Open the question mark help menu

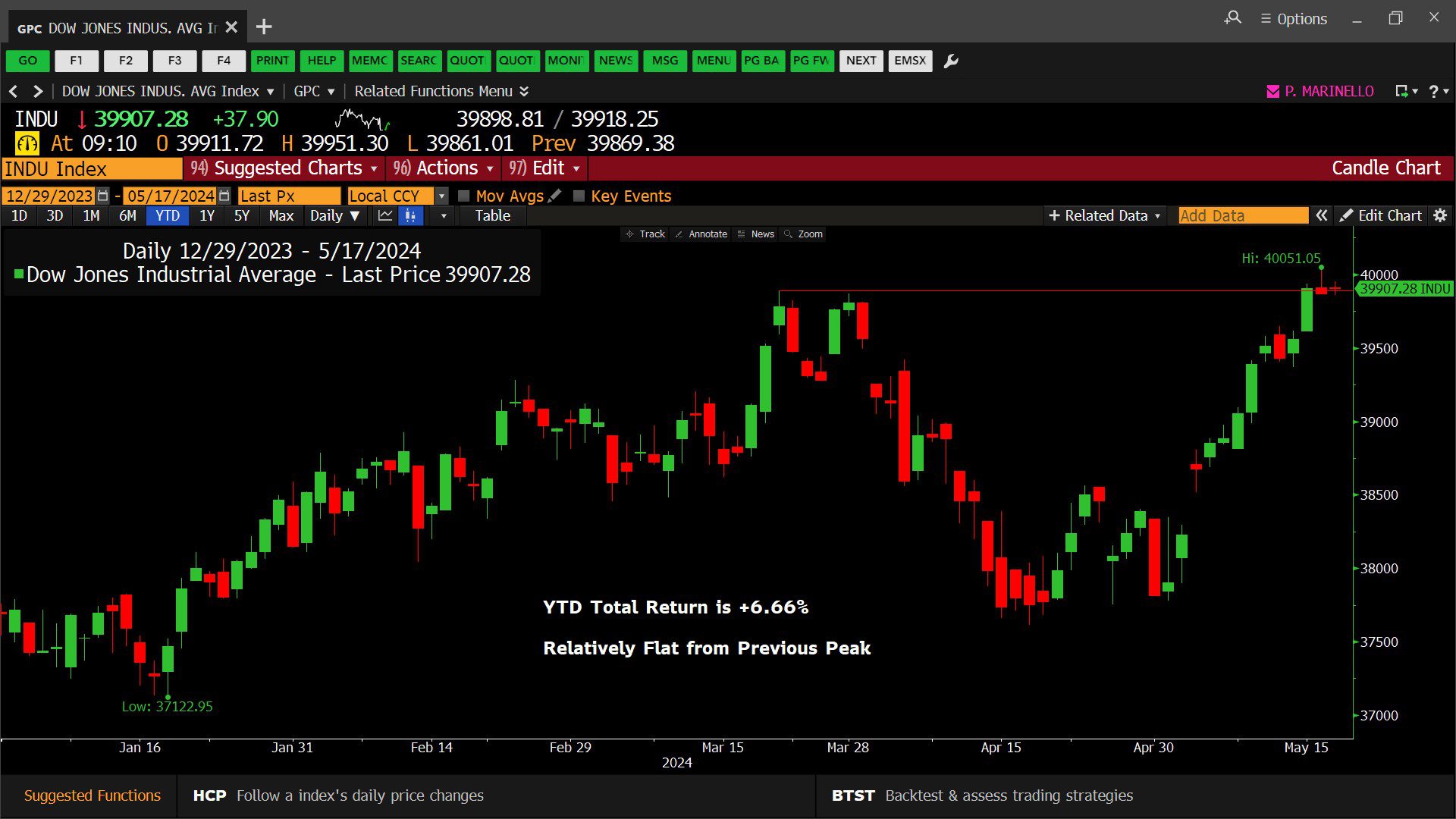pos(1439,91)
